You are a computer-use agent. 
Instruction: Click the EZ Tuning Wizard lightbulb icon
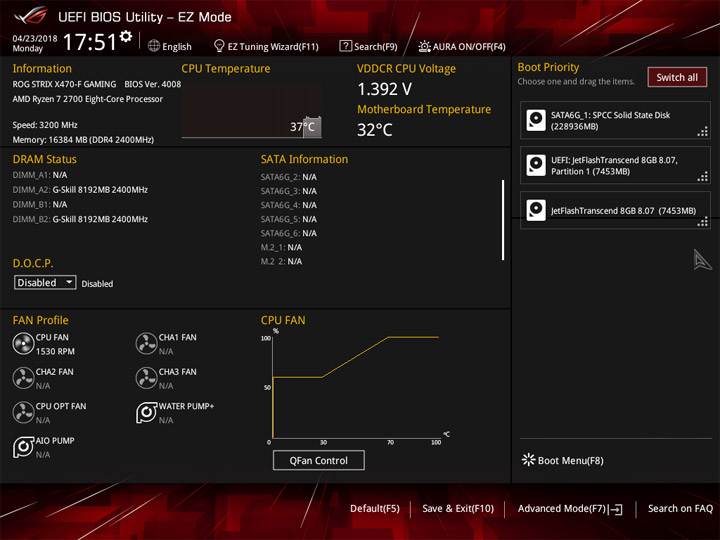pos(219,46)
